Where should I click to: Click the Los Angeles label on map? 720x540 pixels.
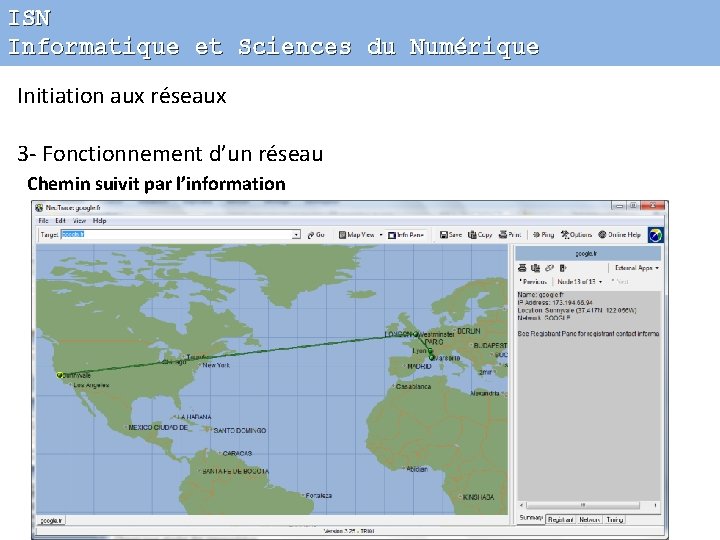pyautogui.click(x=91, y=385)
